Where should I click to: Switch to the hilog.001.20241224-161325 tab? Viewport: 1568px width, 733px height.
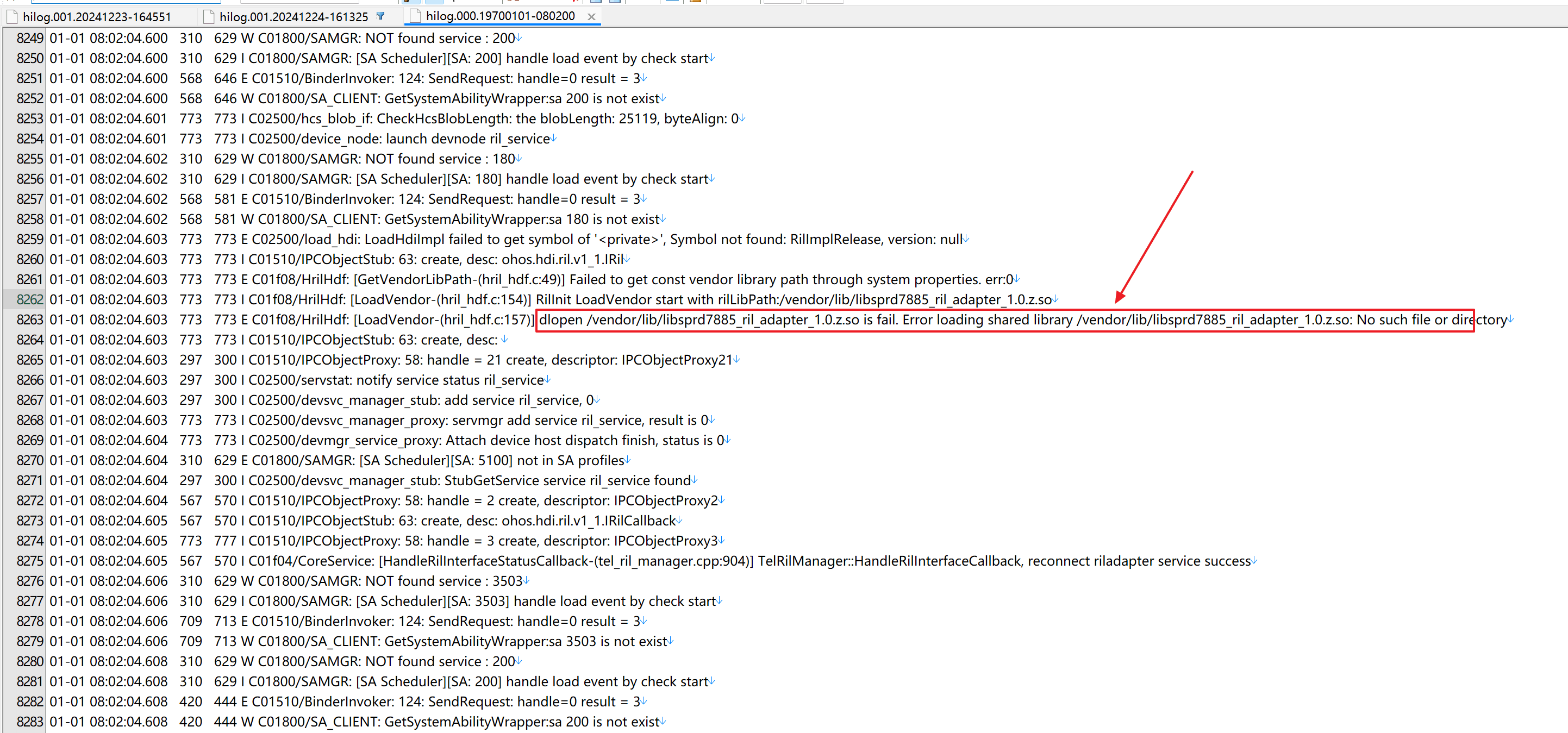294,16
